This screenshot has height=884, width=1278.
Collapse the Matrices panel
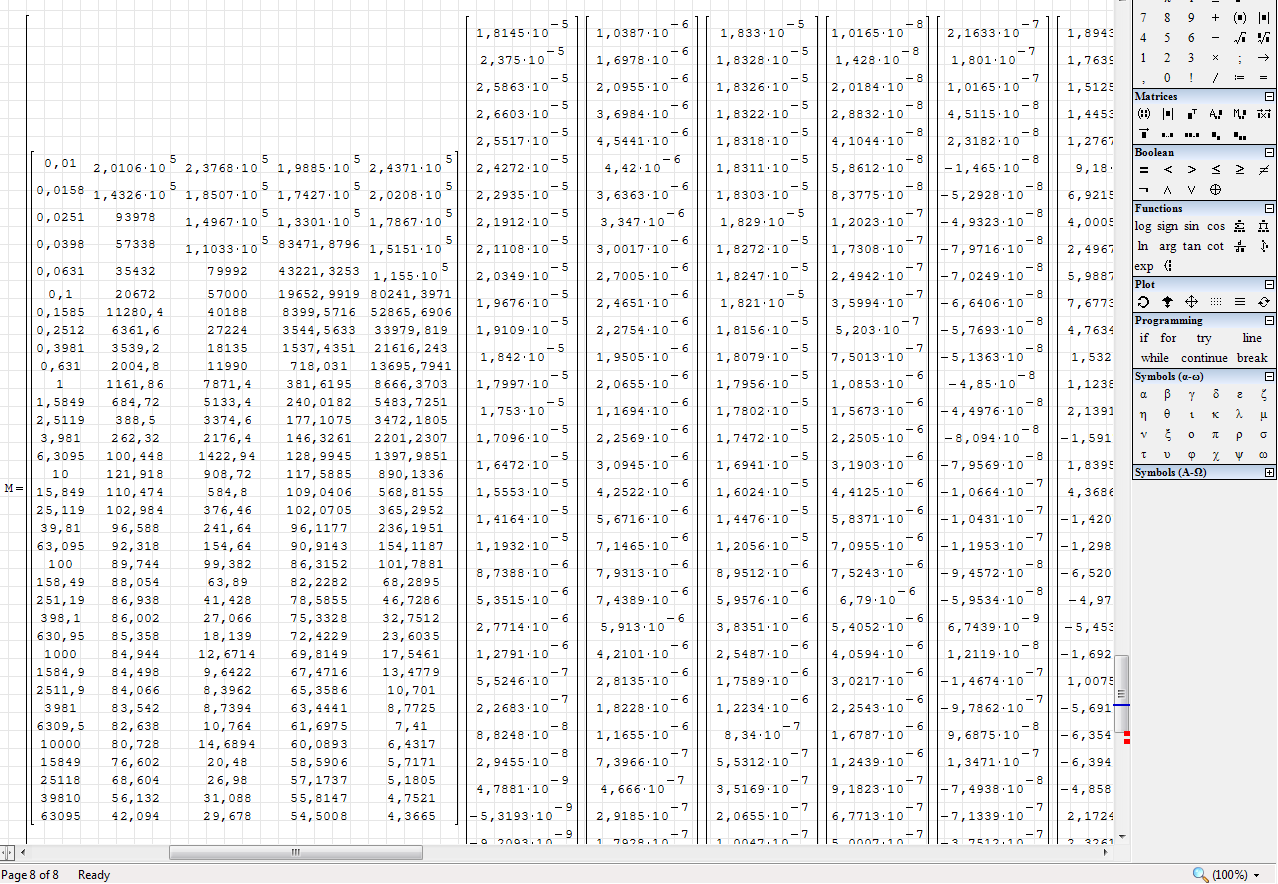point(1269,97)
